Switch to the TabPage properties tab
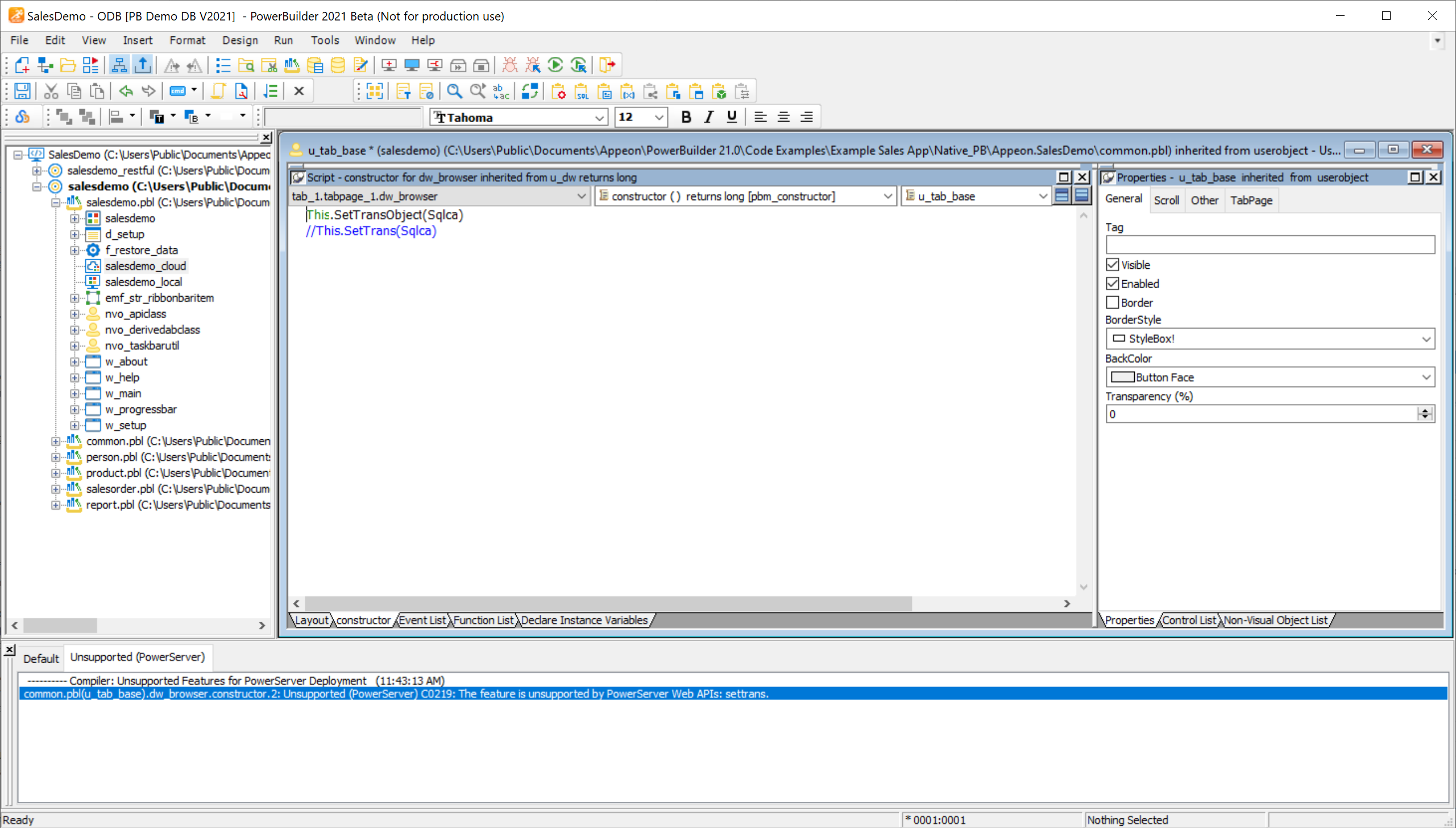Viewport: 1456px width, 828px height. coord(1251,200)
